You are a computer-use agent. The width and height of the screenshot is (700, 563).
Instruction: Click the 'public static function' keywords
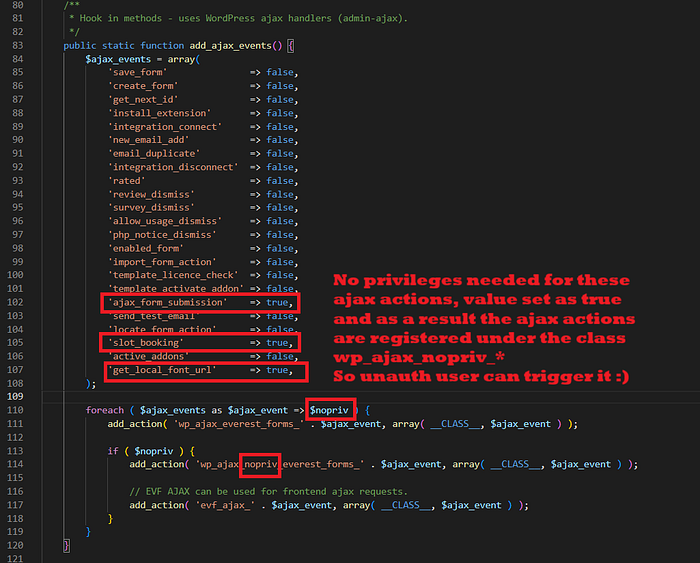click(x=123, y=46)
